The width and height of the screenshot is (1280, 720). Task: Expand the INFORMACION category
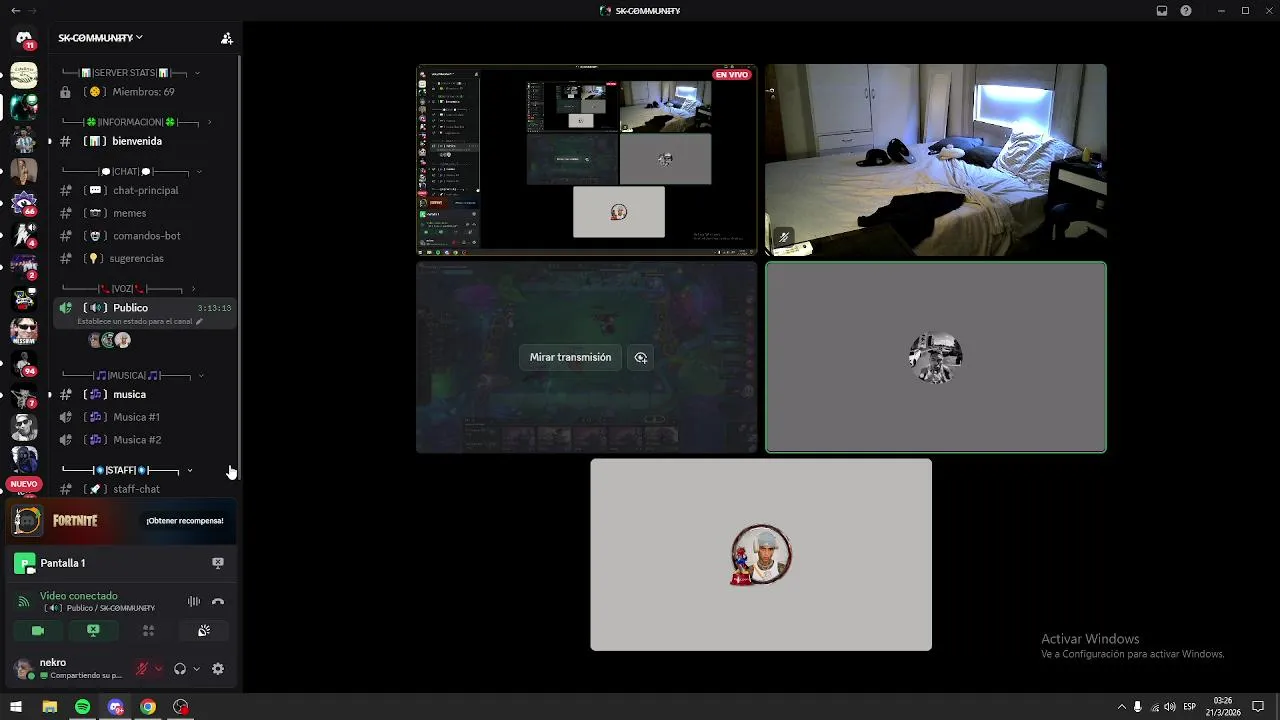(136, 122)
